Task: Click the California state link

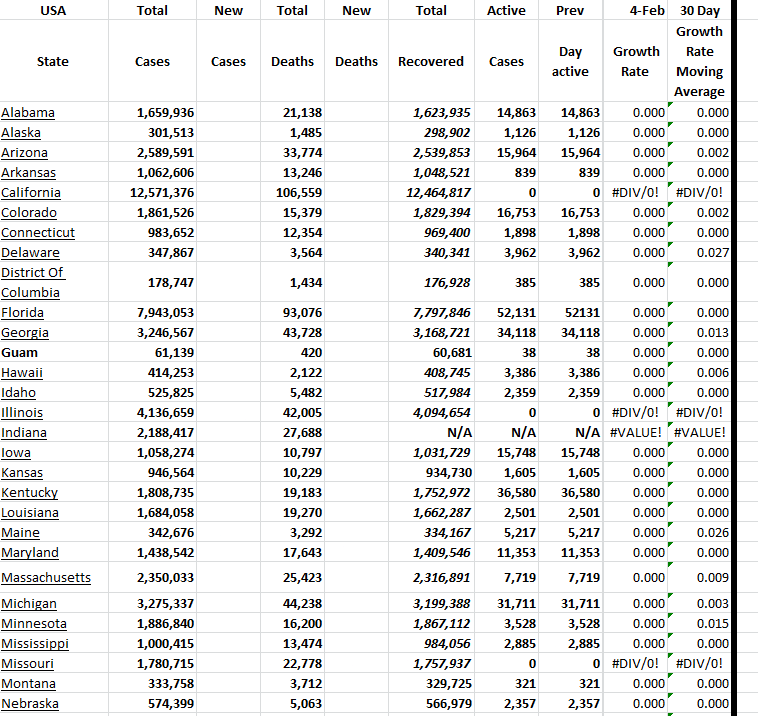Action: tap(31, 192)
